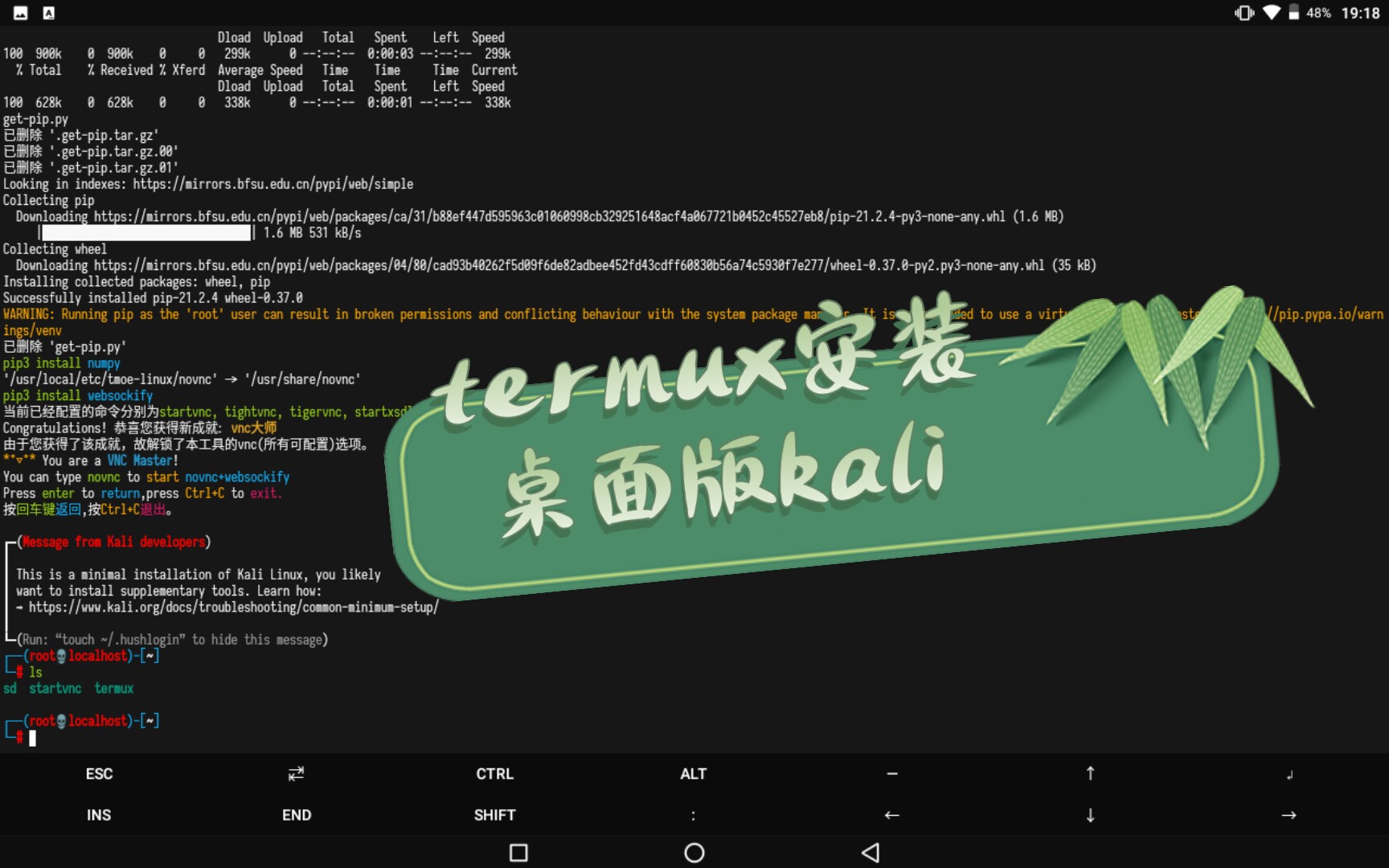Tap 'Collecting wheel' line

(55, 249)
